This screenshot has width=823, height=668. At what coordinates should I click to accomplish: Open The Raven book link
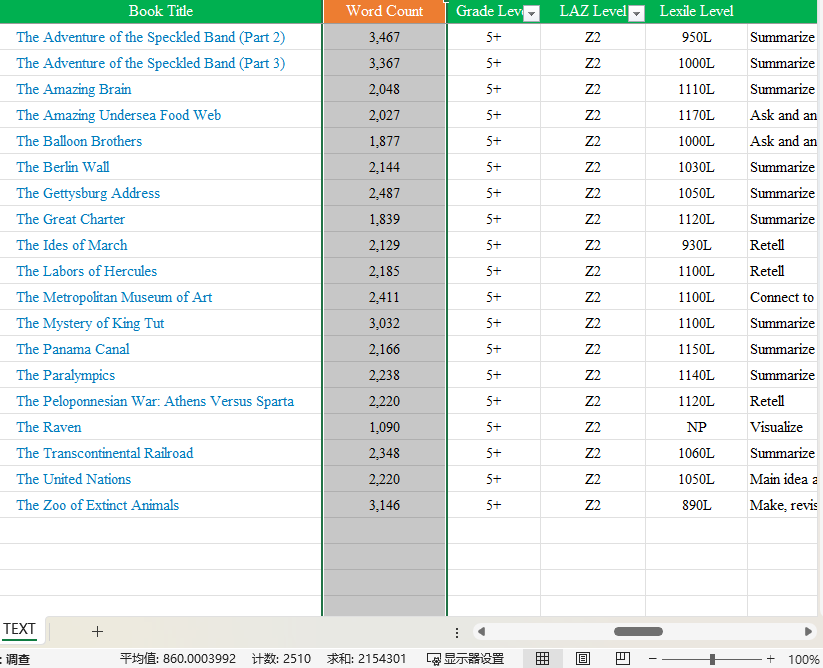tap(49, 427)
